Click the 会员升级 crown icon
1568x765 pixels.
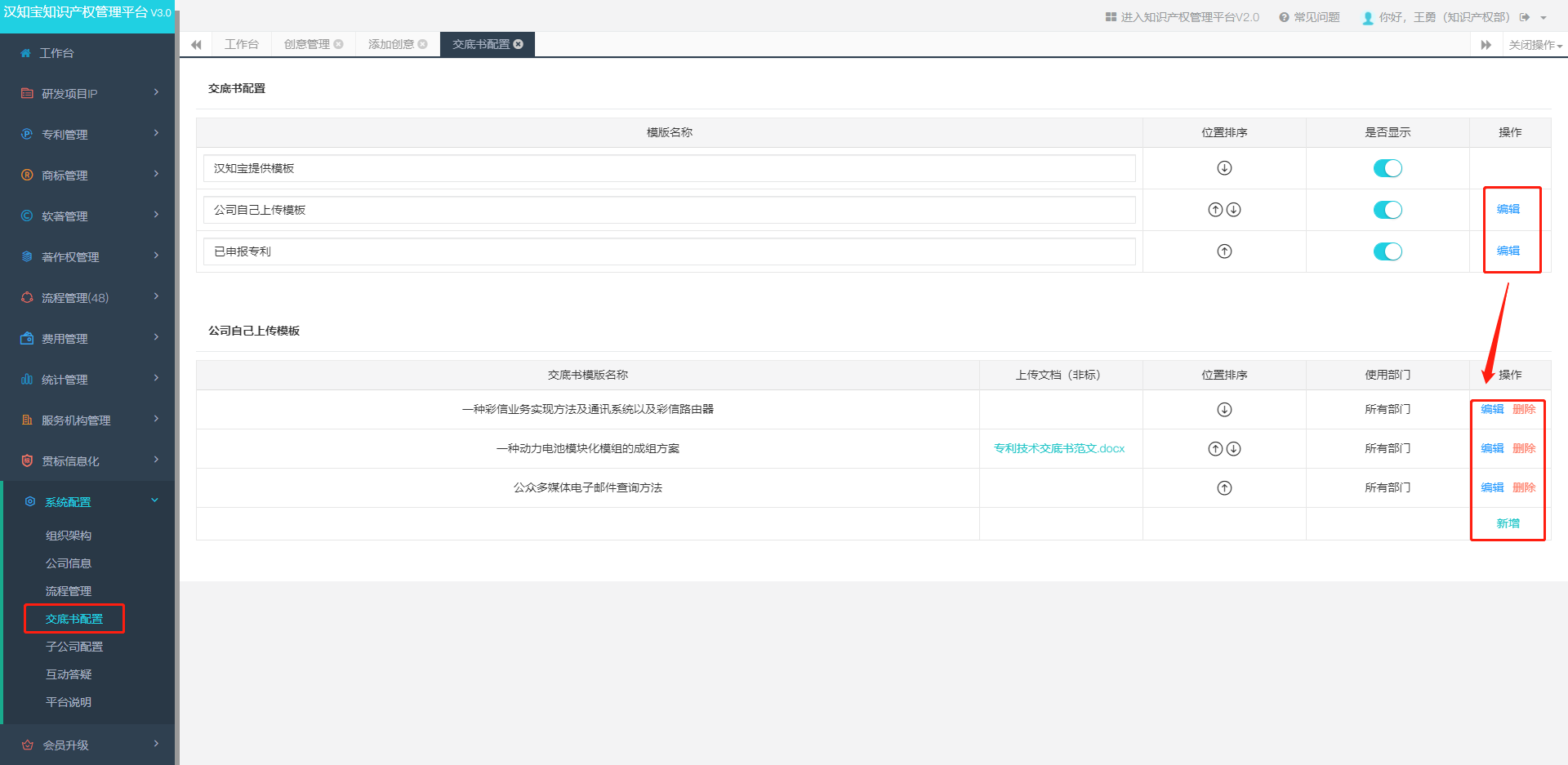tap(28, 745)
